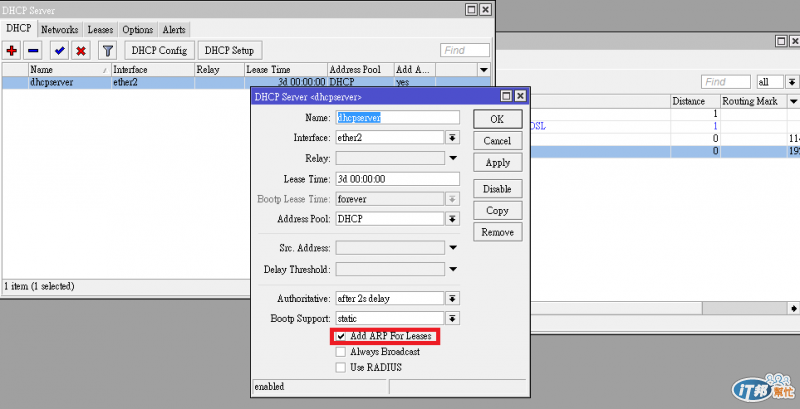Screen dimensions: 800x409
Task: Click the Delay Threshold input field
Action: 390,269
